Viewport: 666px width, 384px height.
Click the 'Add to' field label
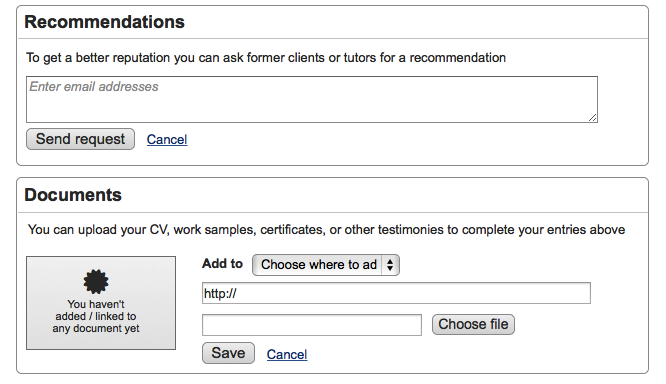pyautogui.click(x=222, y=263)
